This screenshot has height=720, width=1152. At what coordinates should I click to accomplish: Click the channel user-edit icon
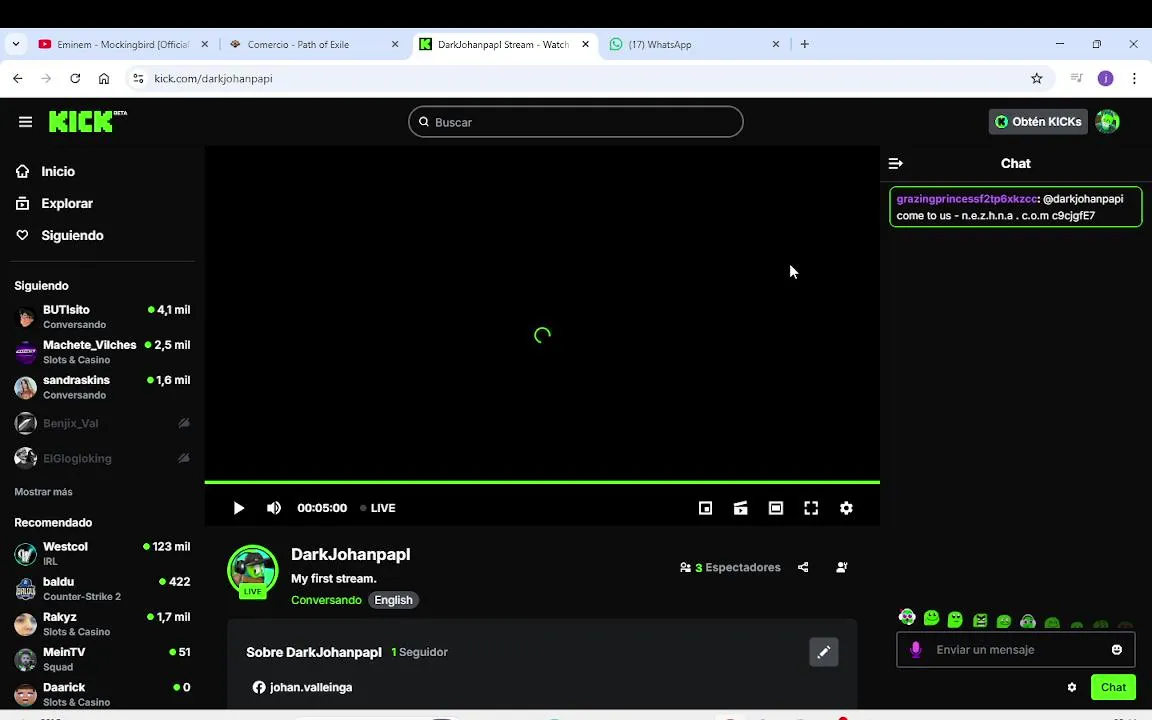842,567
